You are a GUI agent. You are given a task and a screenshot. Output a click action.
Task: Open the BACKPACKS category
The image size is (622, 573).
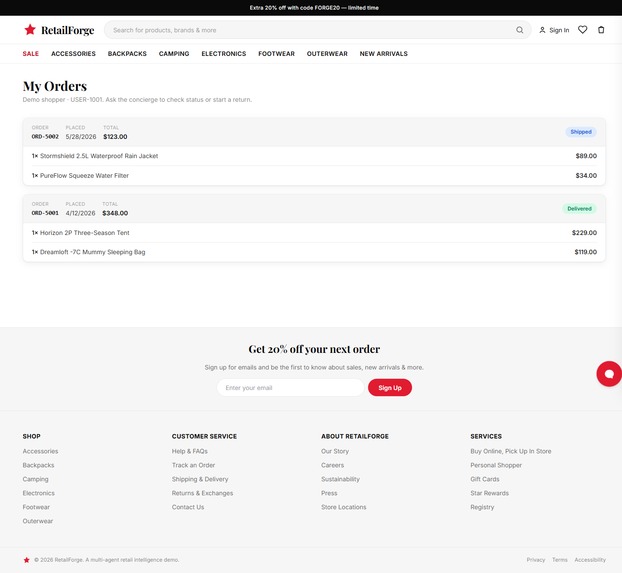click(127, 54)
